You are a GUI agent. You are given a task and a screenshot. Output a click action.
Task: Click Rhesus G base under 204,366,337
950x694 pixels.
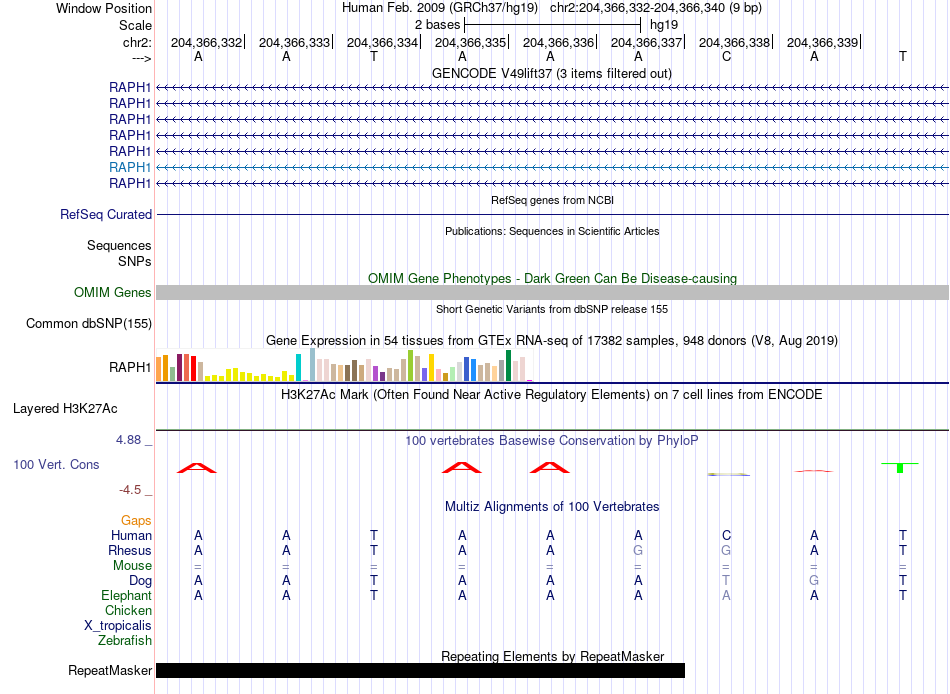click(x=638, y=550)
